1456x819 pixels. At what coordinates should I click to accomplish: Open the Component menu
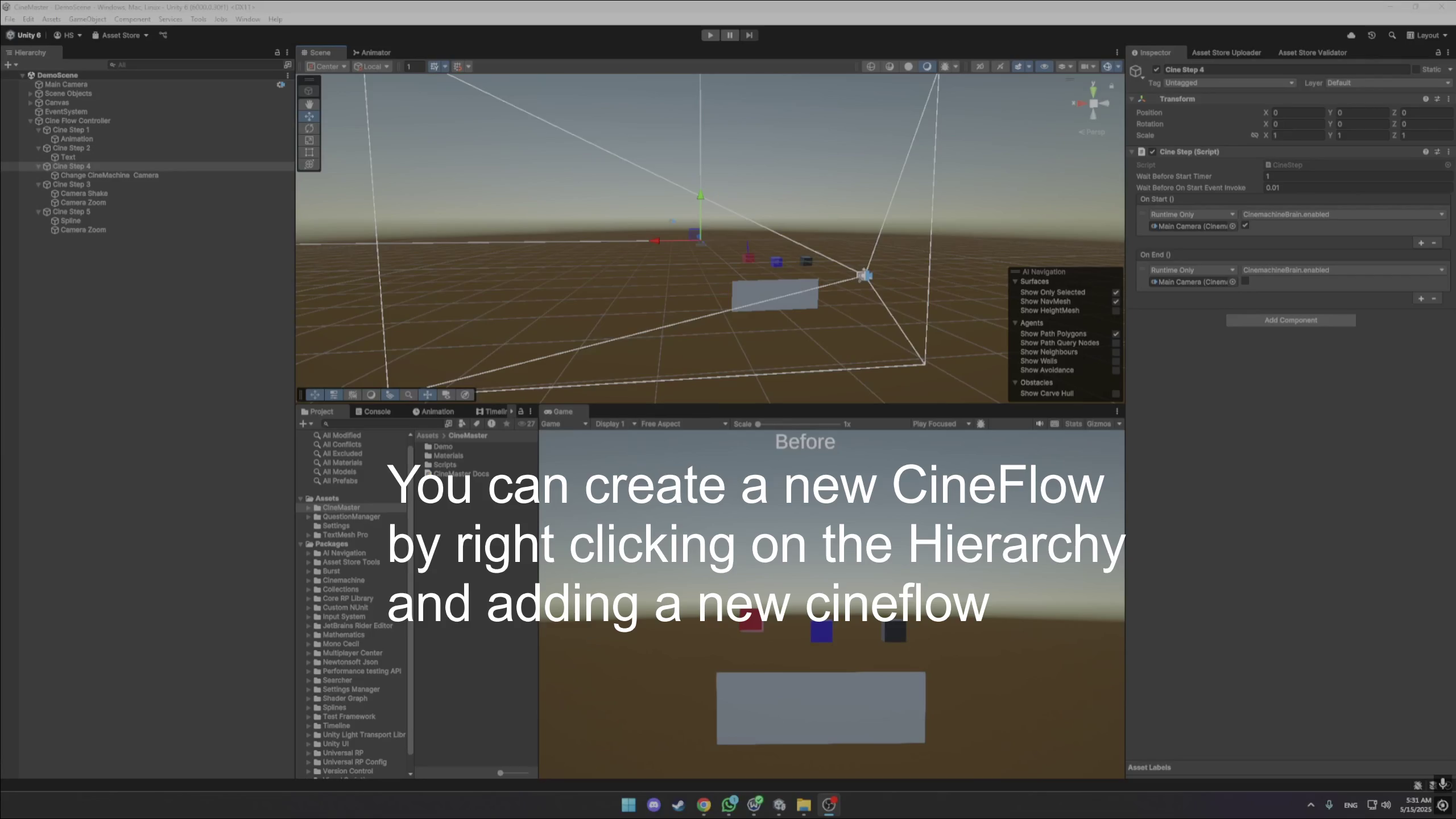click(132, 19)
